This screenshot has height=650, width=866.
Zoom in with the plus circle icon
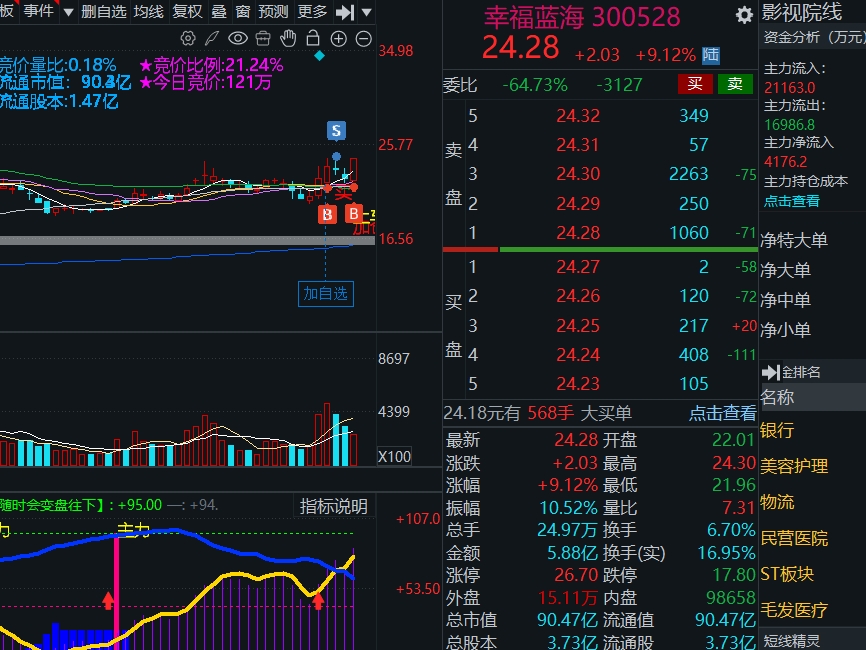[x=338, y=39]
